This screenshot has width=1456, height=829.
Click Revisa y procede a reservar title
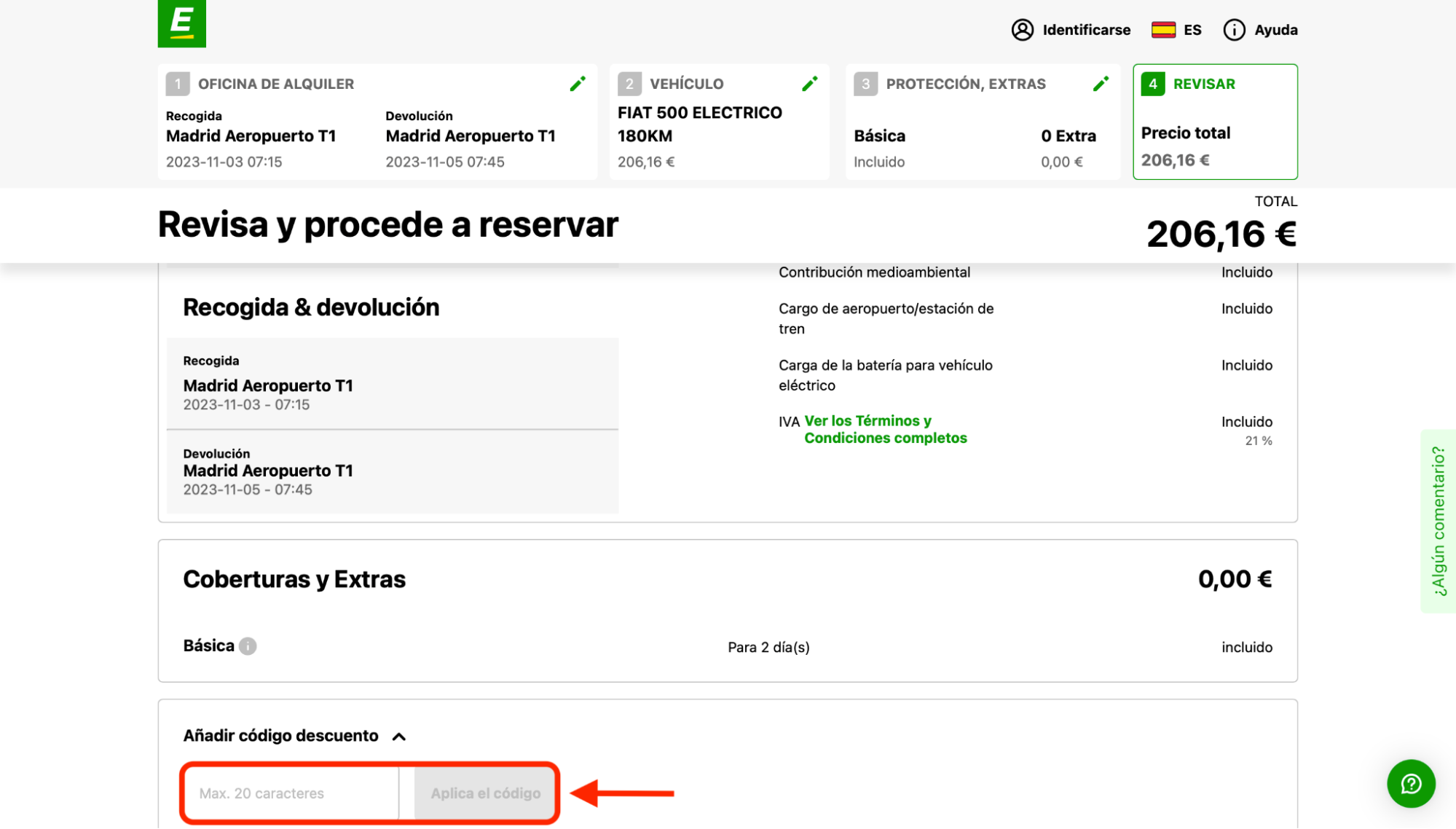[x=387, y=225]
